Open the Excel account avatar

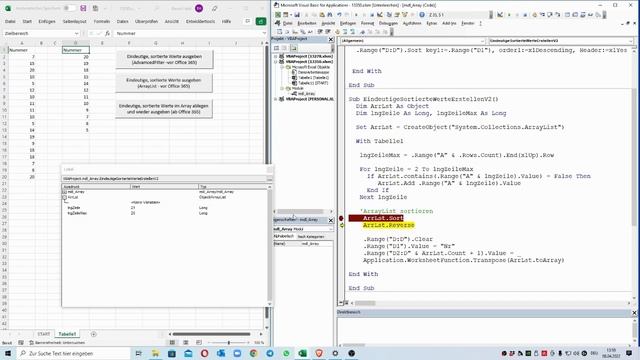tap(199, 8)
